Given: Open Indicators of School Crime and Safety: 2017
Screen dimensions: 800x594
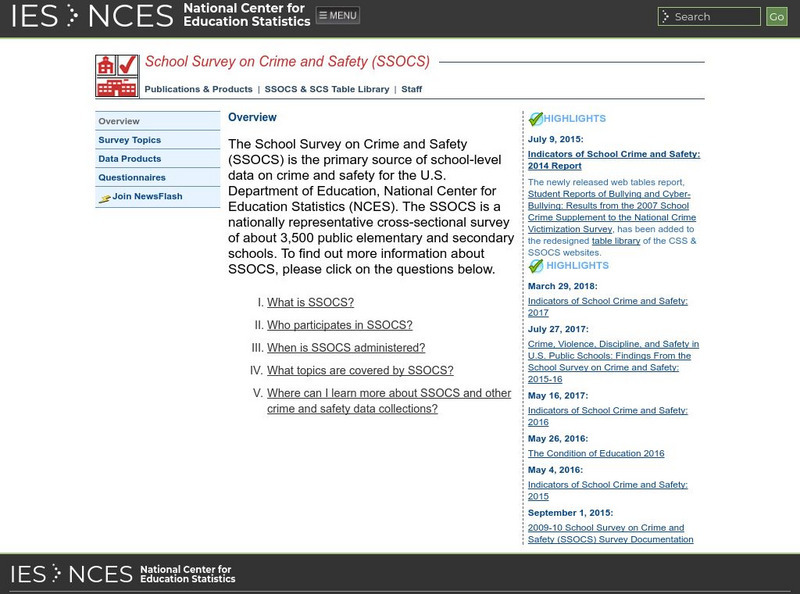Looking at the screenshot, I should [608, 307].
